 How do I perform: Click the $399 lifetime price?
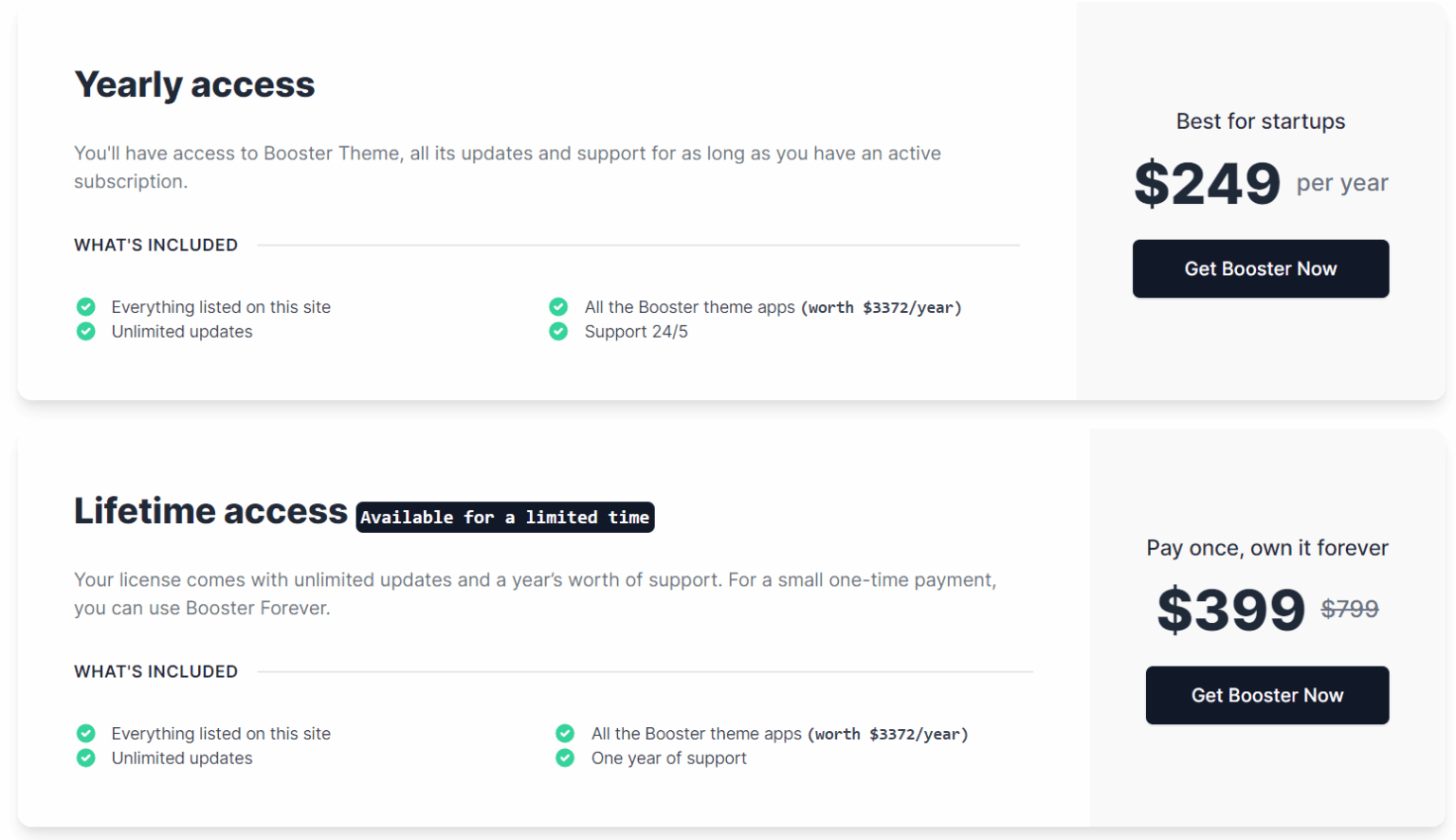click(1230, 610)
